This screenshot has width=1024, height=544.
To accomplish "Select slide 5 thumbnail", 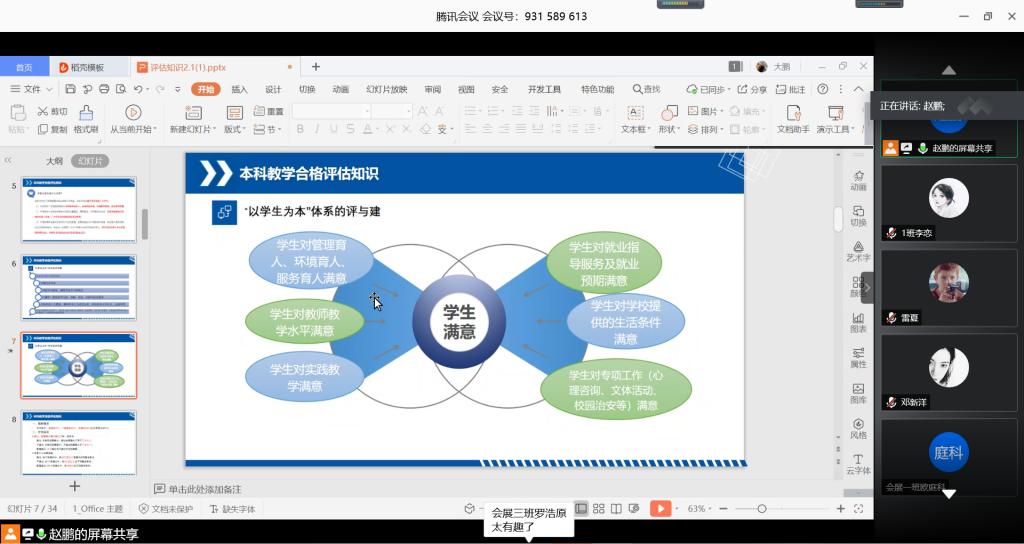I will click(79, 210).
